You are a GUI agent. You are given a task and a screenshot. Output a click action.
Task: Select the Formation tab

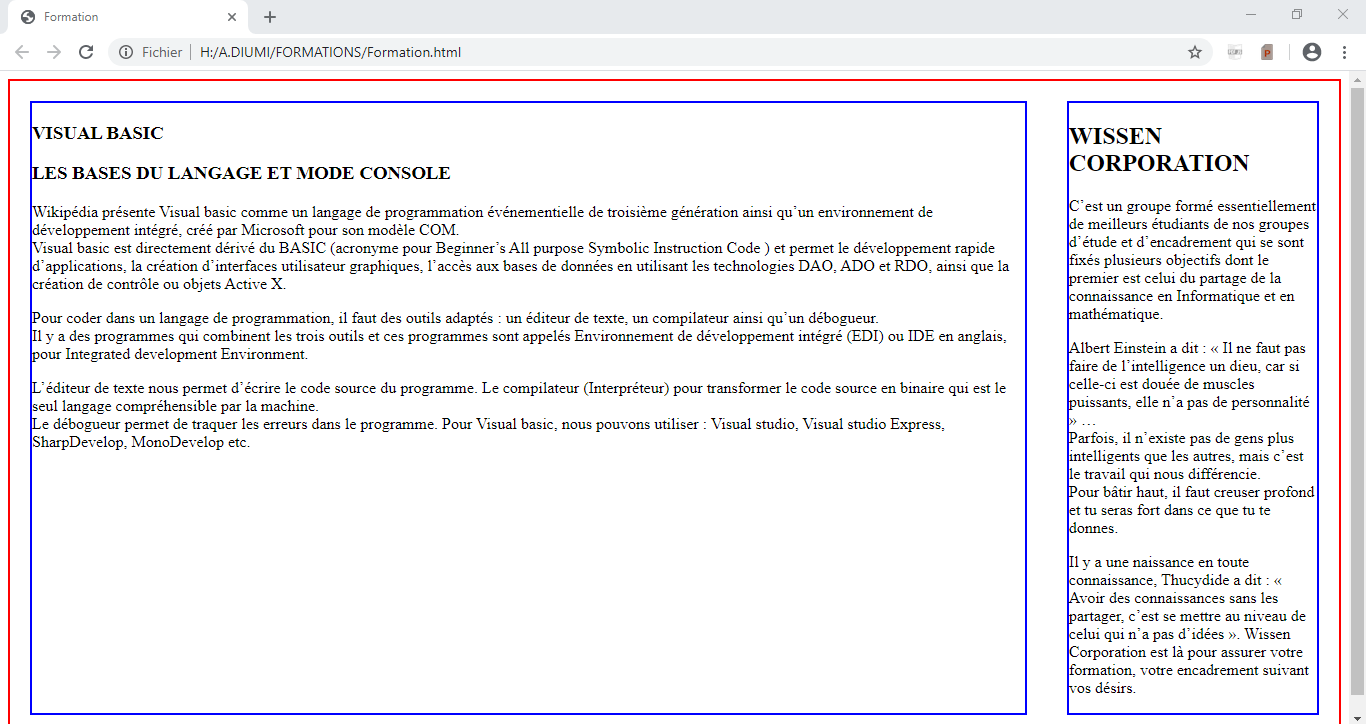pyautogui.click(x=127, y=17)
